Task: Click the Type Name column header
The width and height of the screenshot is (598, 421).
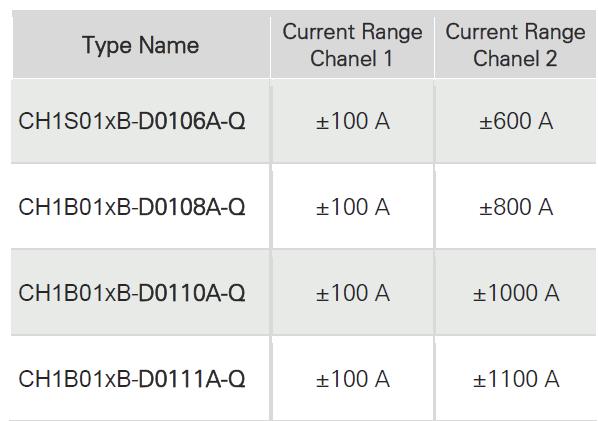Action: coord(141,46)
